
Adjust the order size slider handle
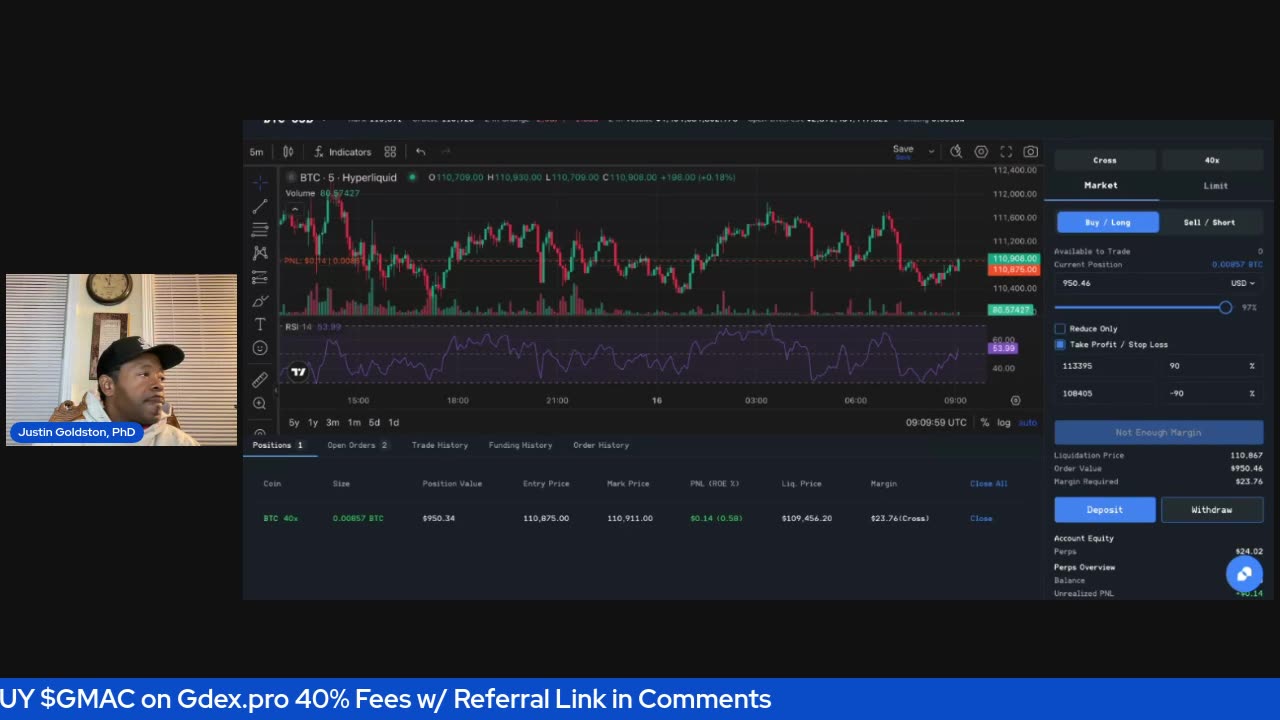[x=1225, y=308]
